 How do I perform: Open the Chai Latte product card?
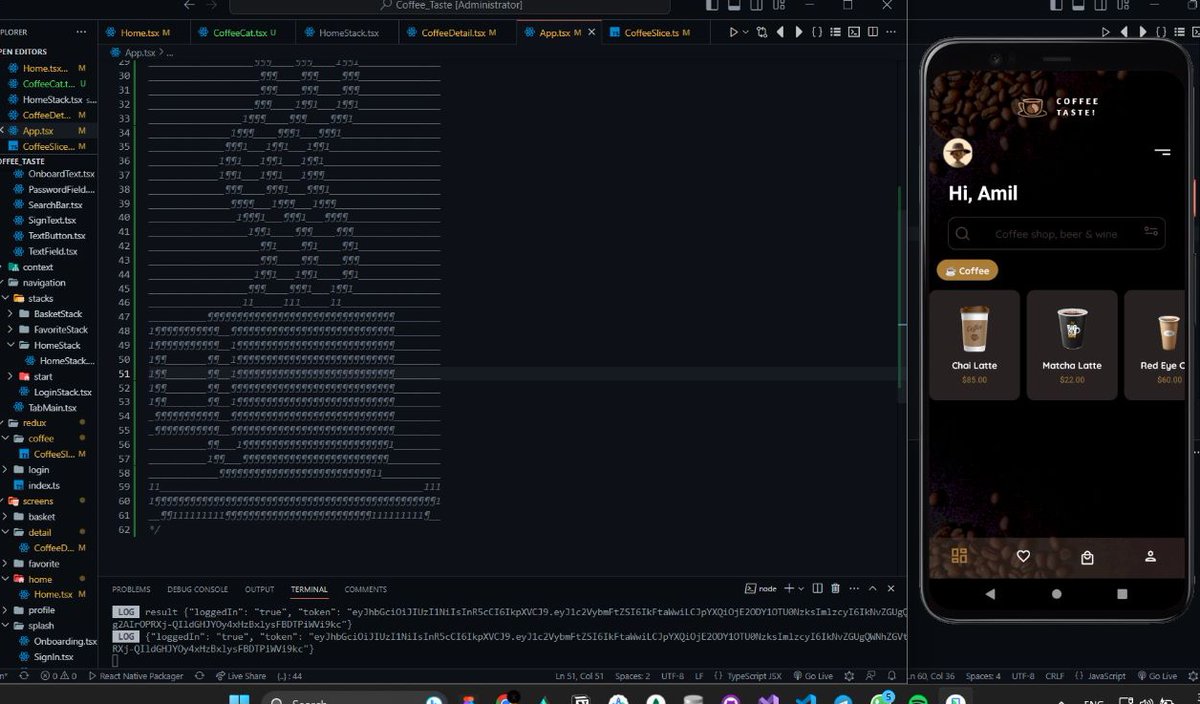tap(974, 345)
